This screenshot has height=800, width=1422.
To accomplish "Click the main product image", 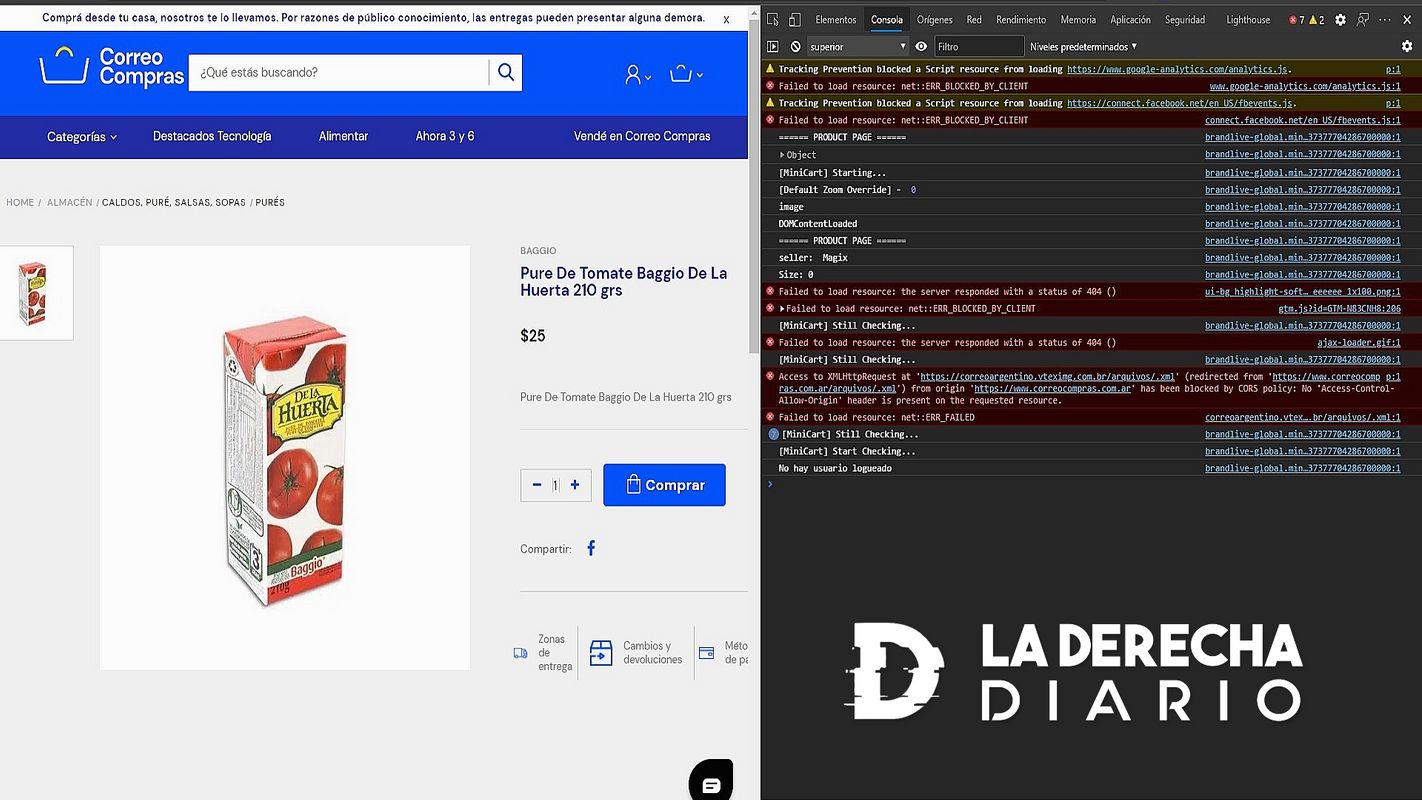I will pos(285,458).
